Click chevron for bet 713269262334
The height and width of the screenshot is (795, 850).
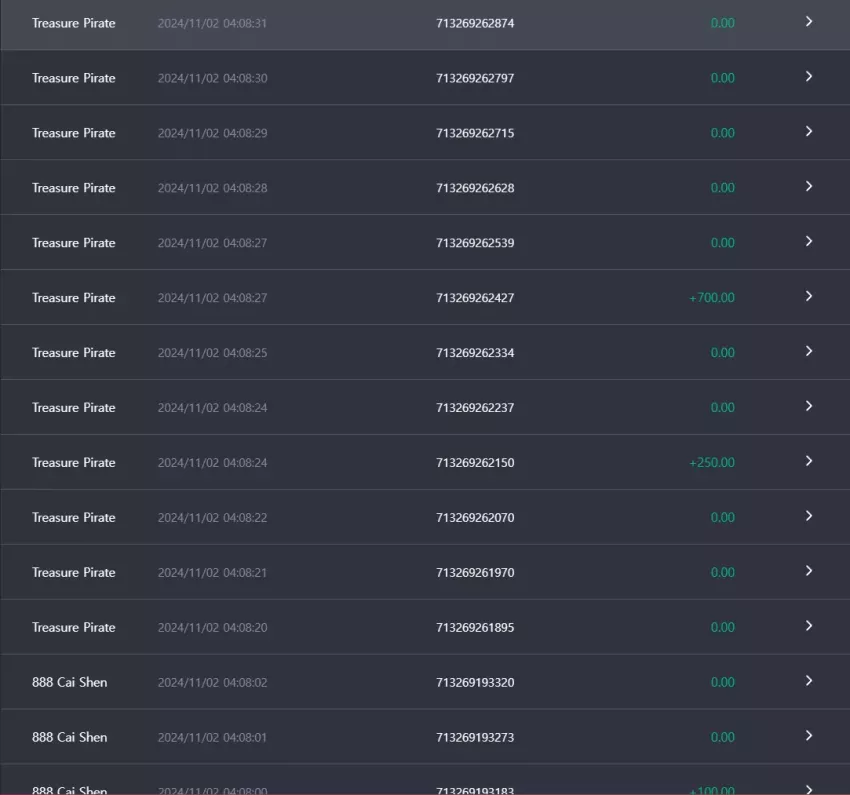(808, 351)
